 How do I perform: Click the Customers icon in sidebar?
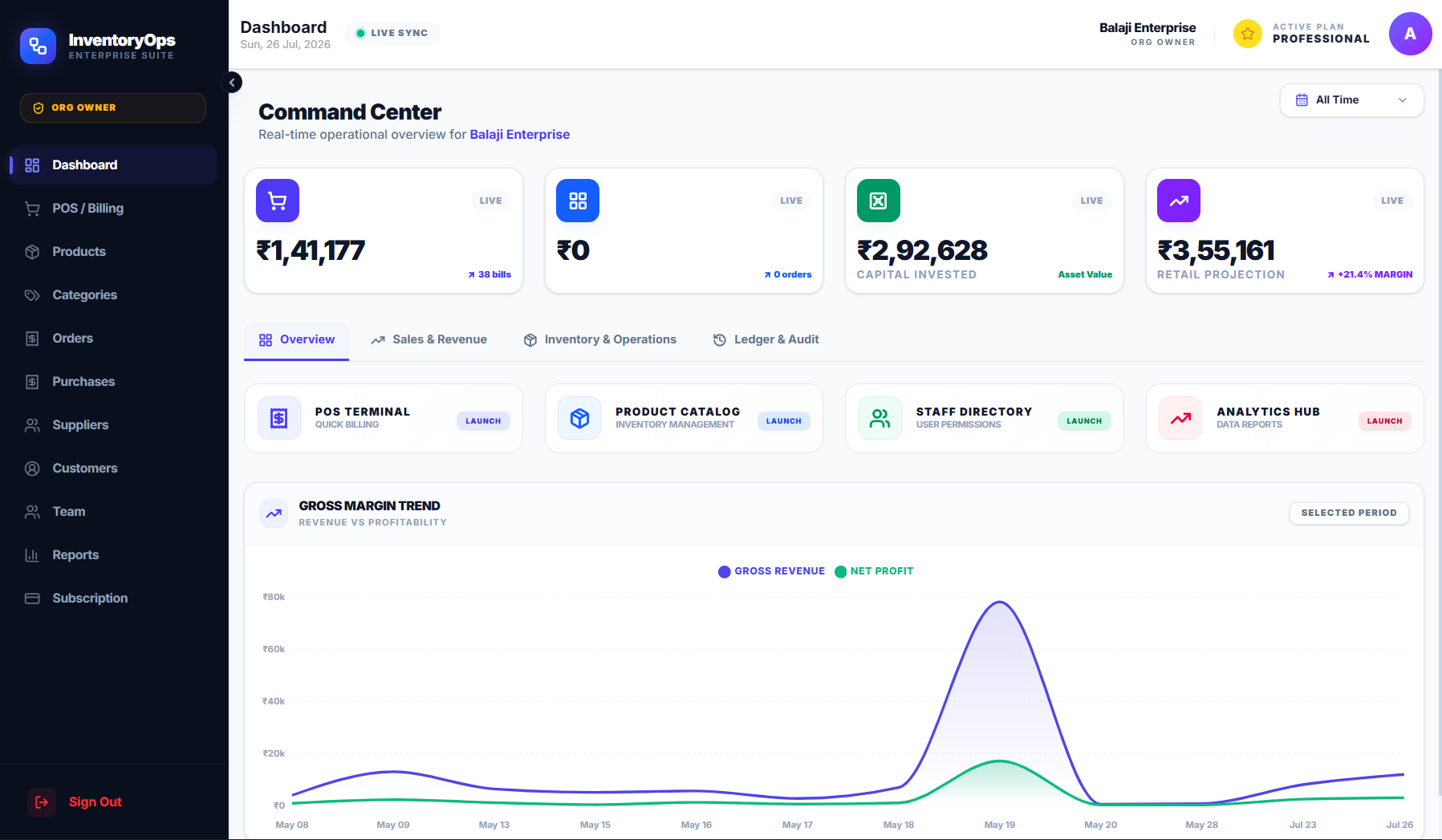pos(32,469)
